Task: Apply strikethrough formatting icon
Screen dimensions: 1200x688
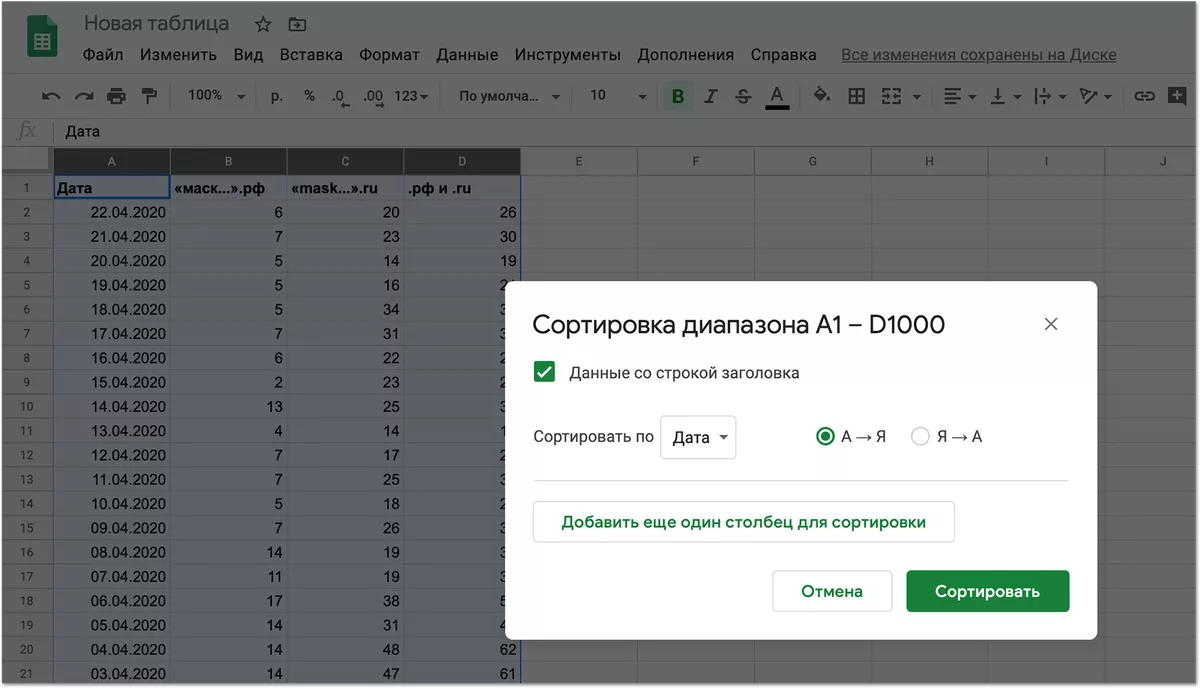Action: pyautogui.click(x=743, y=96)
